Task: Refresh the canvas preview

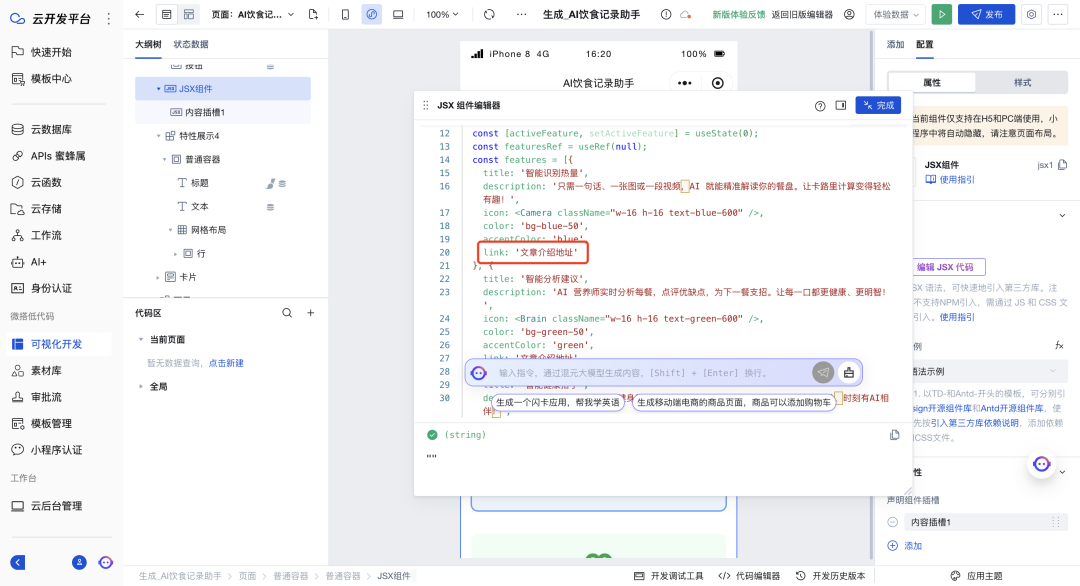Action: pos(488,14)
